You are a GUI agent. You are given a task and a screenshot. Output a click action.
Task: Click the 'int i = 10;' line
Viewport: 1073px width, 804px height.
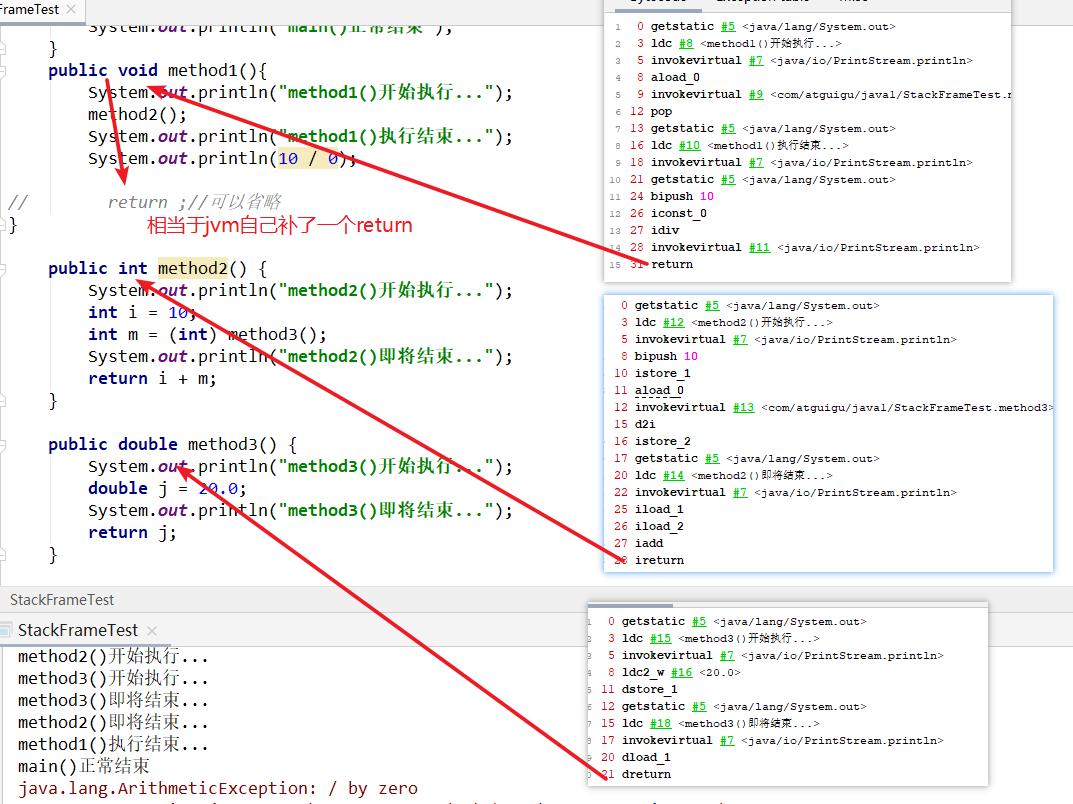tap(142, 313)
